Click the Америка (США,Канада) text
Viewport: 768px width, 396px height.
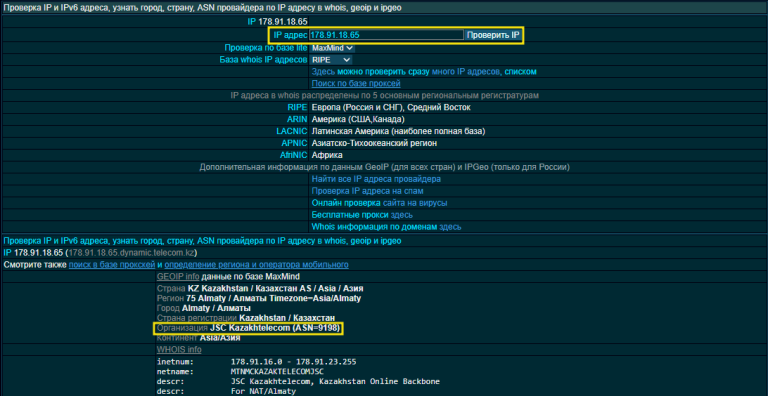[x=358, y=119]
